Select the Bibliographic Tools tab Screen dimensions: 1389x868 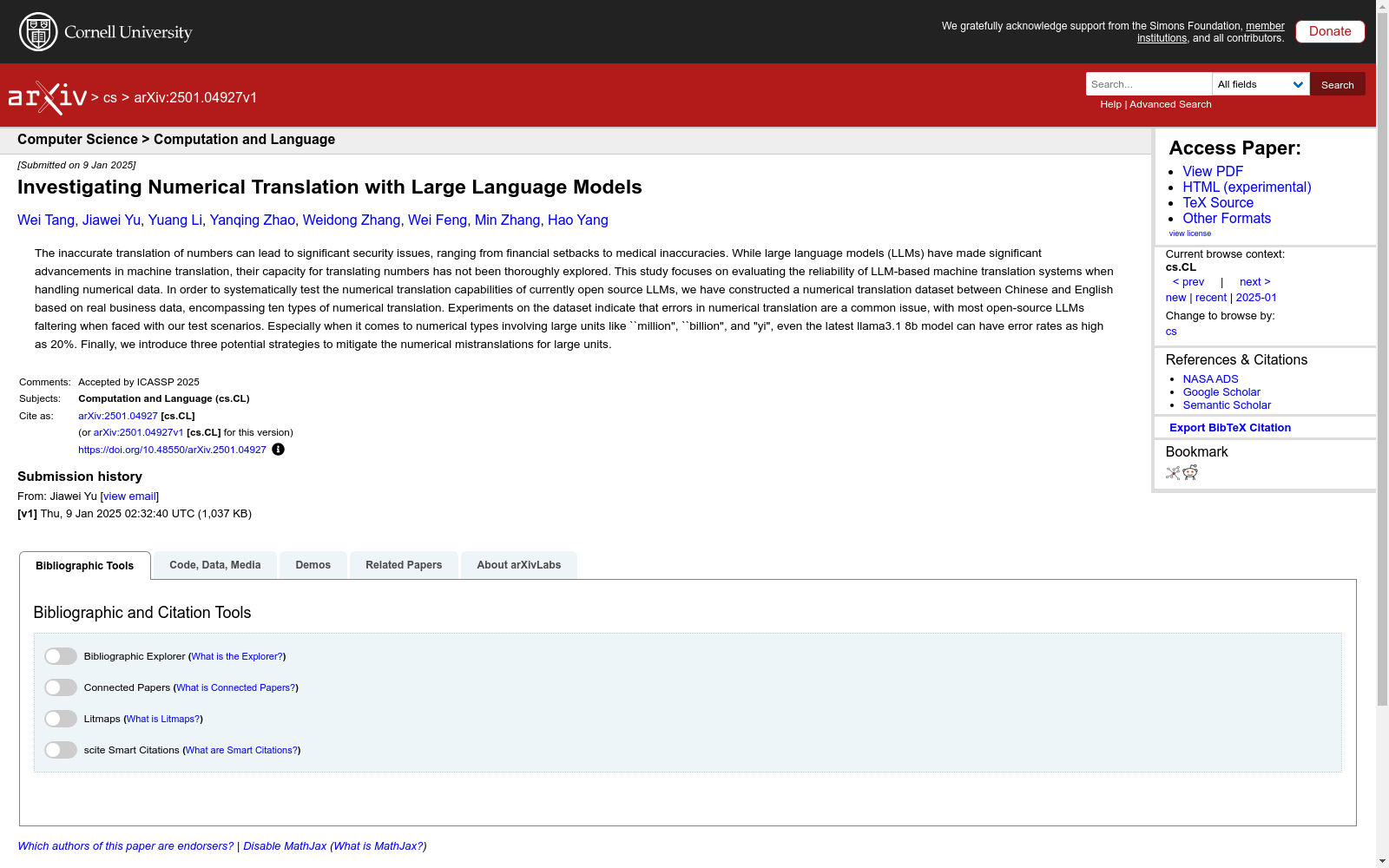(85, 566)
